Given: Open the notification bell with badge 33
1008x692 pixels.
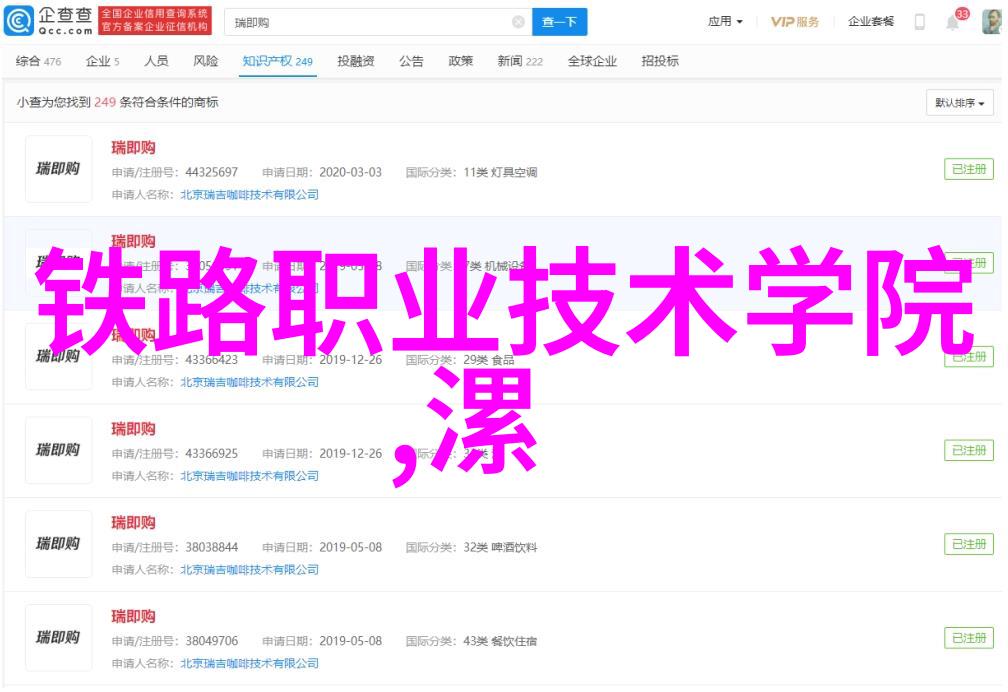Looking at the screenshot, I should coord(953,22).
